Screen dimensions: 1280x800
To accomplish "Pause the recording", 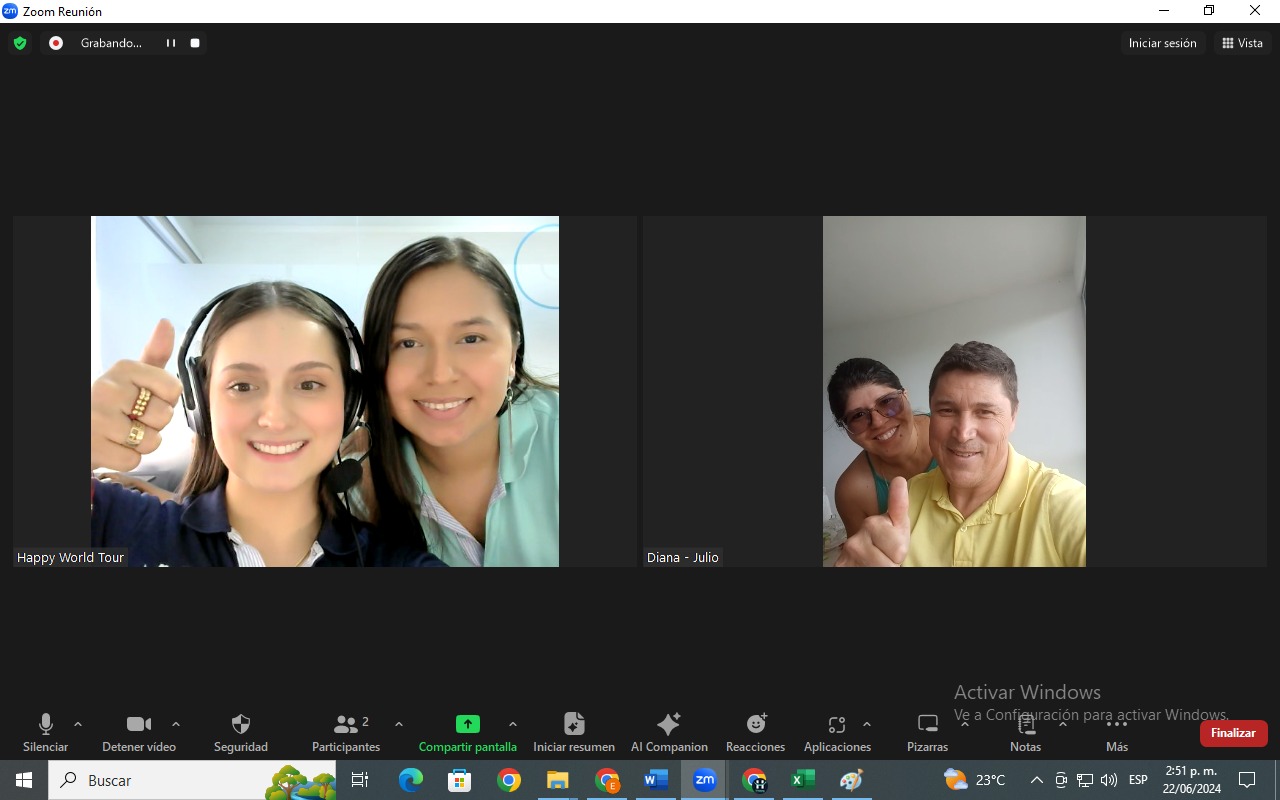I will tap(171, 43).
